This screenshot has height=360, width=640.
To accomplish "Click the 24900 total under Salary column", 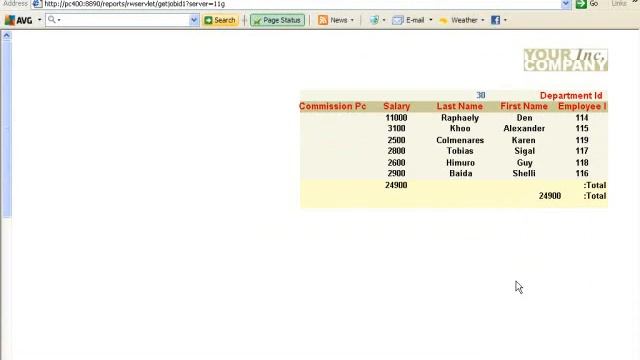I will [396, 185].
